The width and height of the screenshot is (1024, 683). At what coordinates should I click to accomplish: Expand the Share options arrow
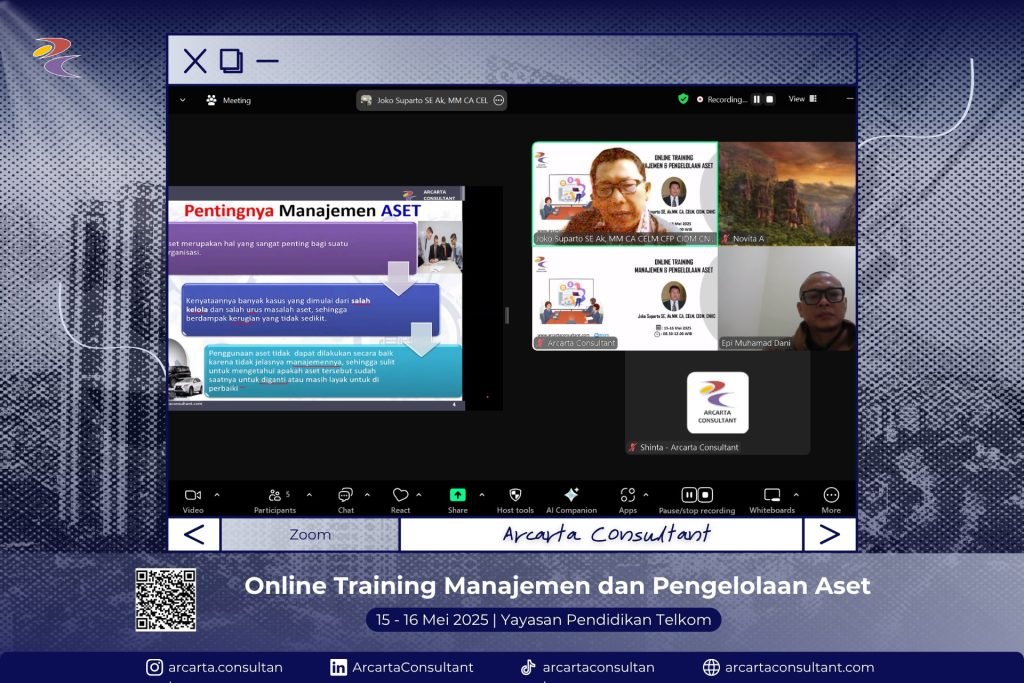pyautogui.click(x=482, y=495)
